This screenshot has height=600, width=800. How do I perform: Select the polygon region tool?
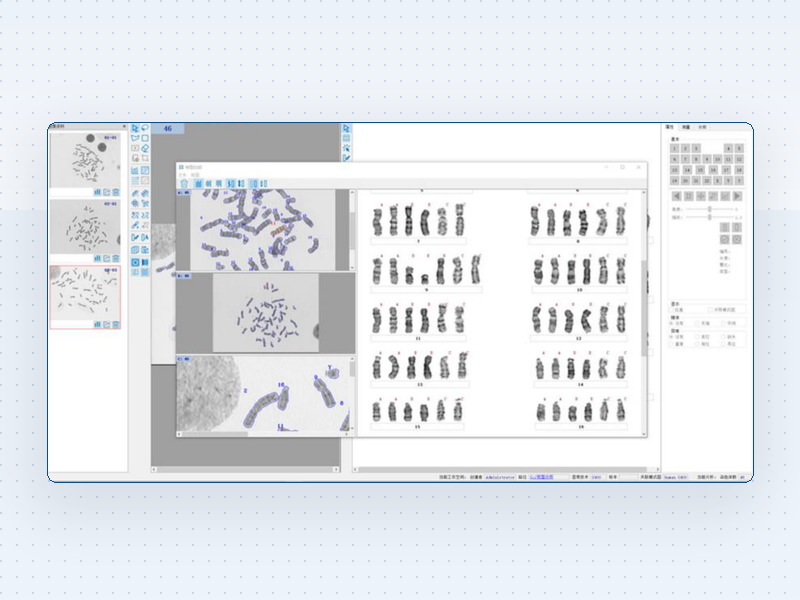(135, 138)
